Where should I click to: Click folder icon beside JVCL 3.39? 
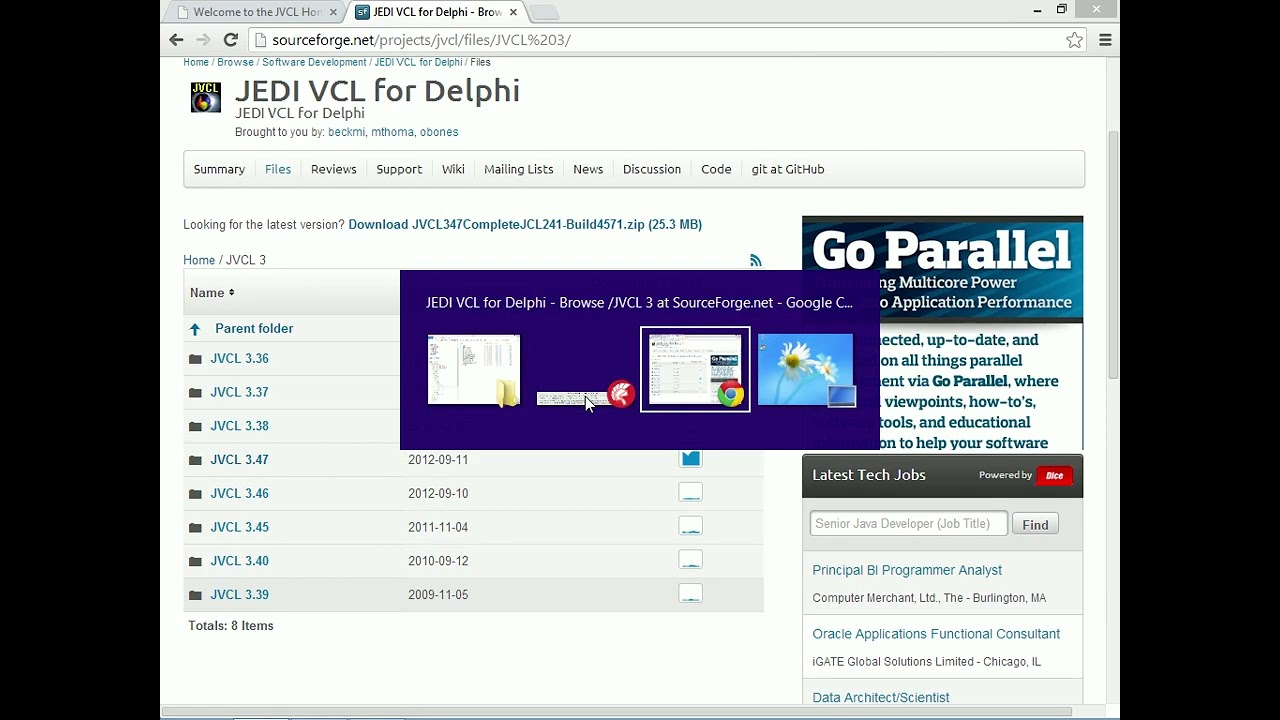click(x=195, y=595)
